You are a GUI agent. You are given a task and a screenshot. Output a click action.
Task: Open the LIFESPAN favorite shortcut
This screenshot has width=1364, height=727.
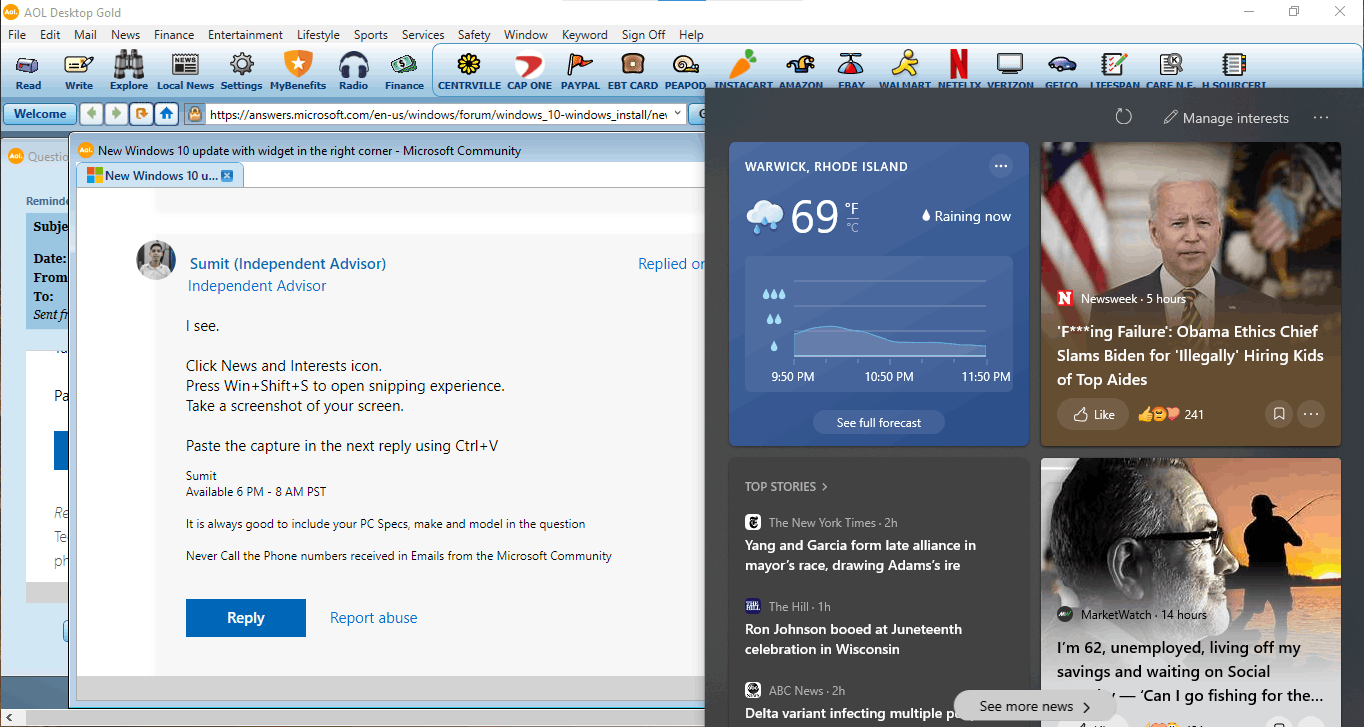point(1115,71)
